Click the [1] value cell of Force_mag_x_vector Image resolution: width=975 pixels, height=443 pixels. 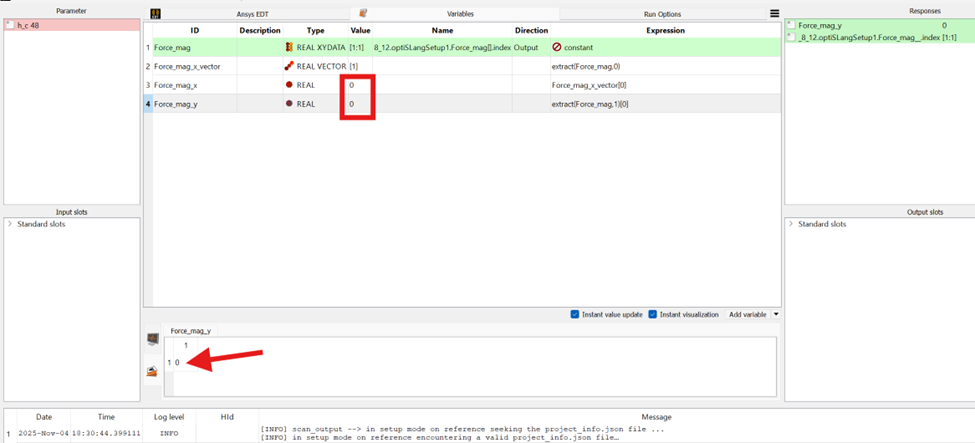click(360, 66)
